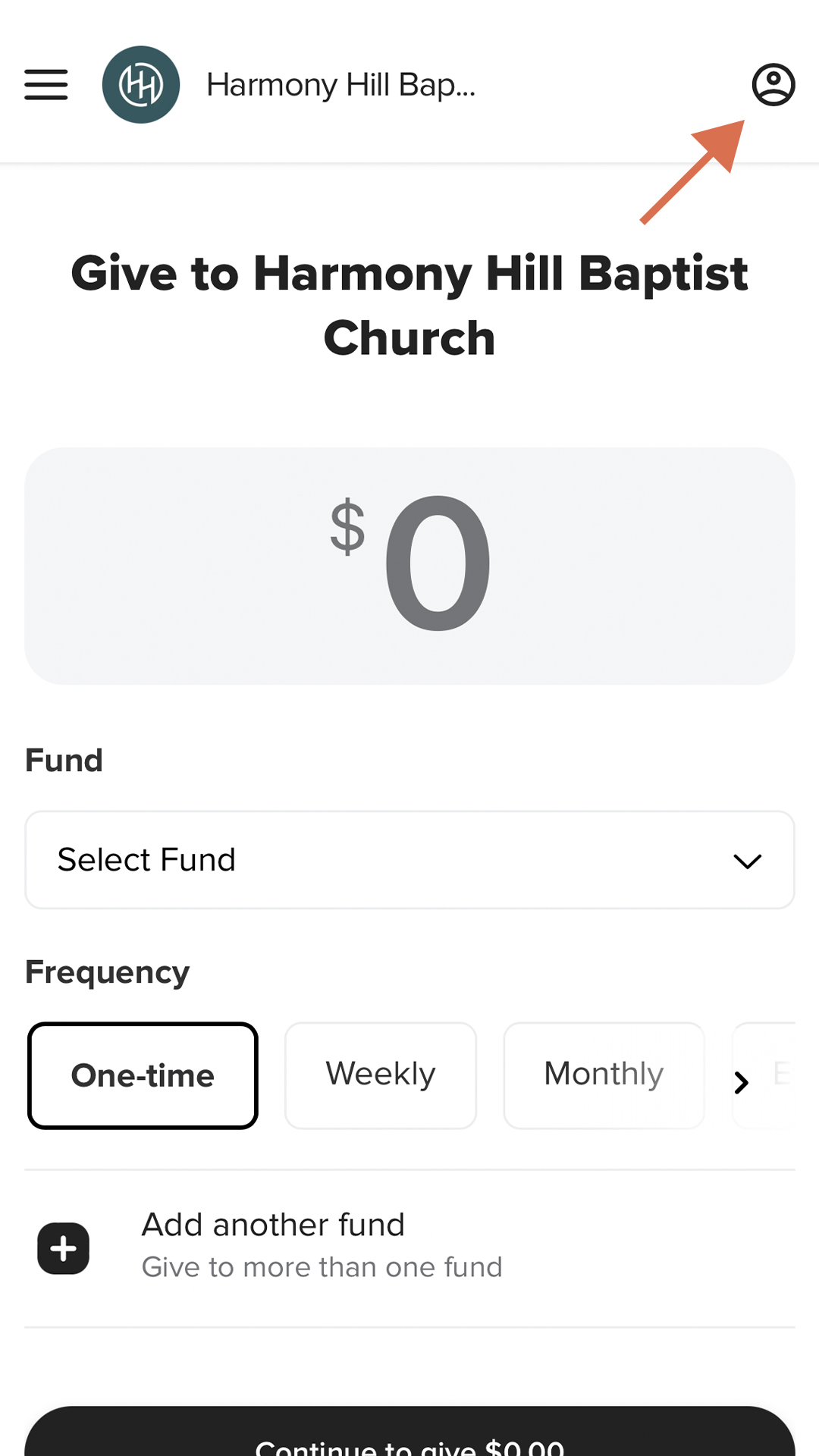Click the Give to more than one fund text

(x=322, y=1267)
